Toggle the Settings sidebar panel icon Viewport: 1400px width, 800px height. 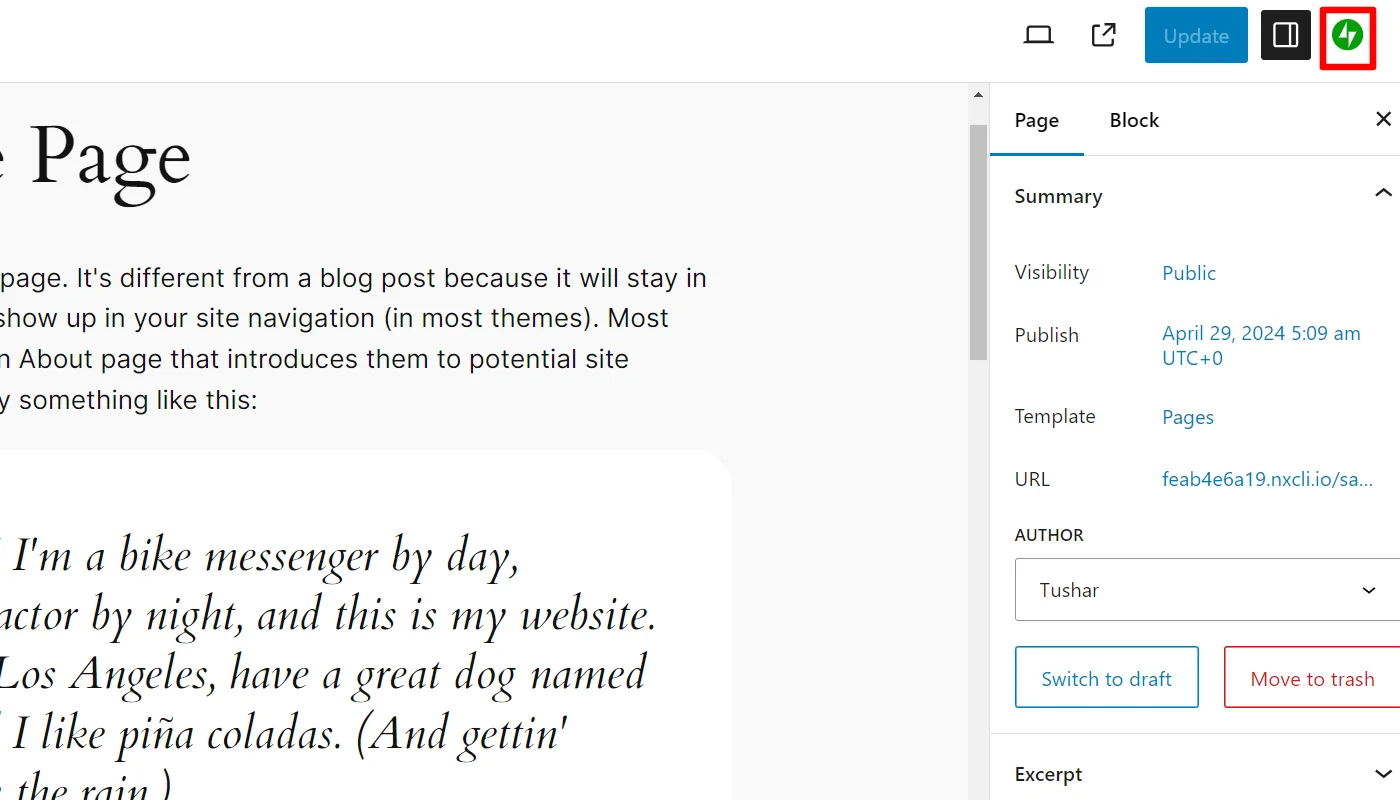[x=1285, y=36]
